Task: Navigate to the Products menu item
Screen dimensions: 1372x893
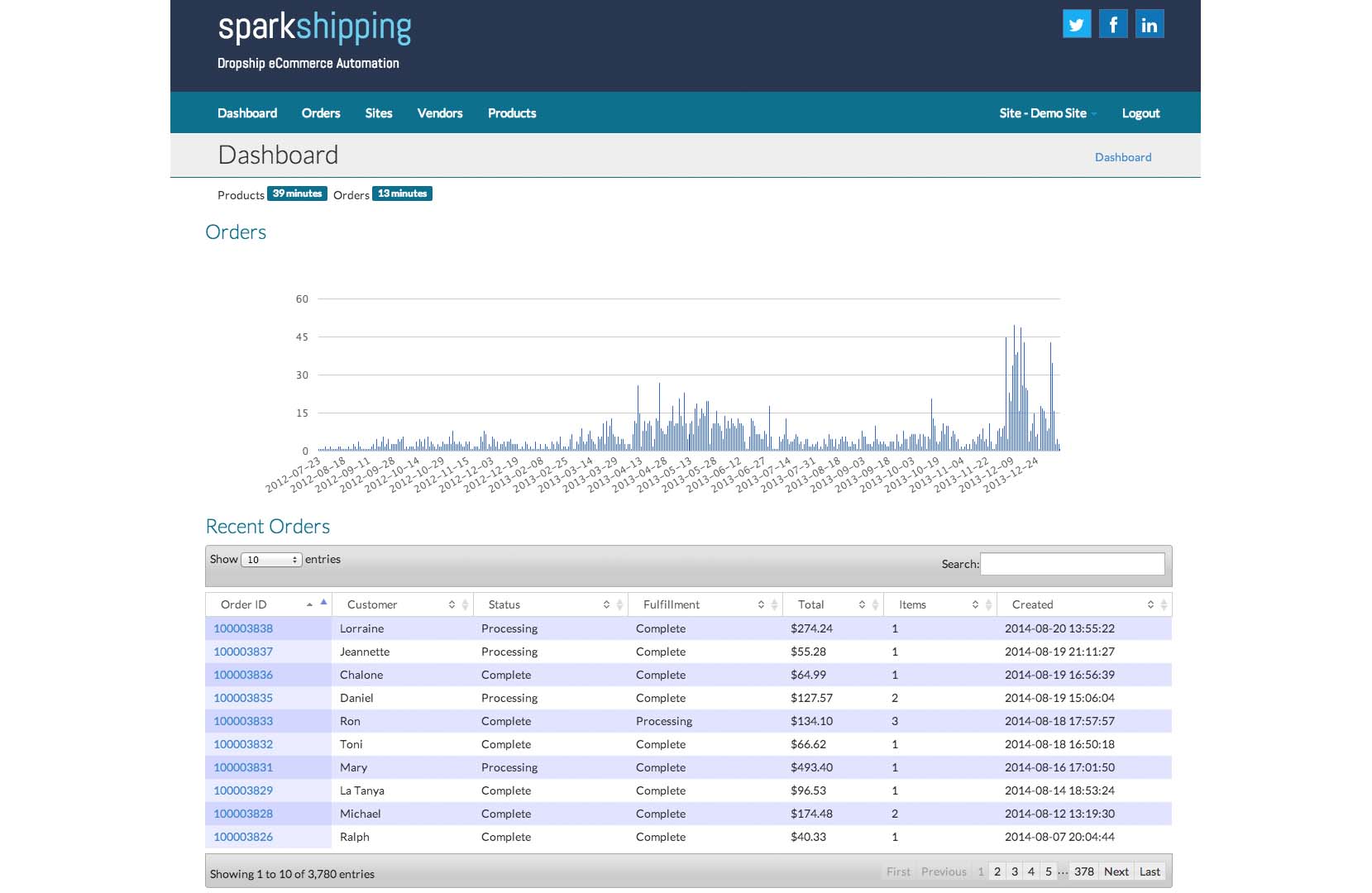Action: [512, 113]
